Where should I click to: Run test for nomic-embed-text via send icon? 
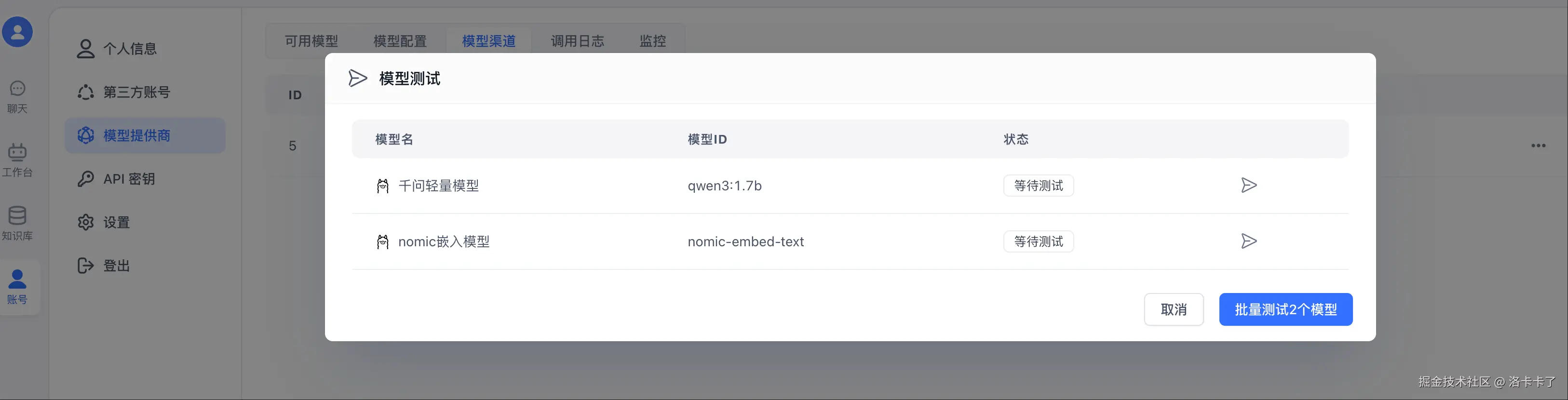tap(1248, 241)
